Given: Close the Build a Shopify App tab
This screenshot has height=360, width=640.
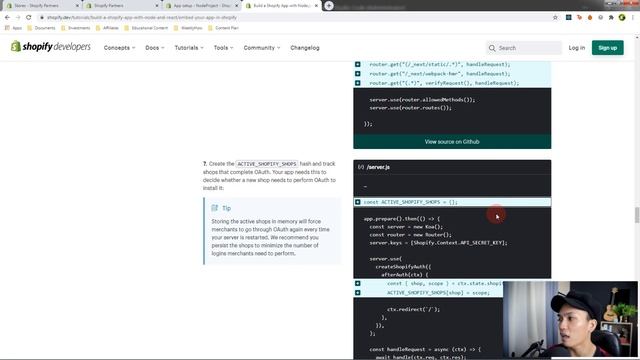Looking at the screenshot, I should point(316,6).
